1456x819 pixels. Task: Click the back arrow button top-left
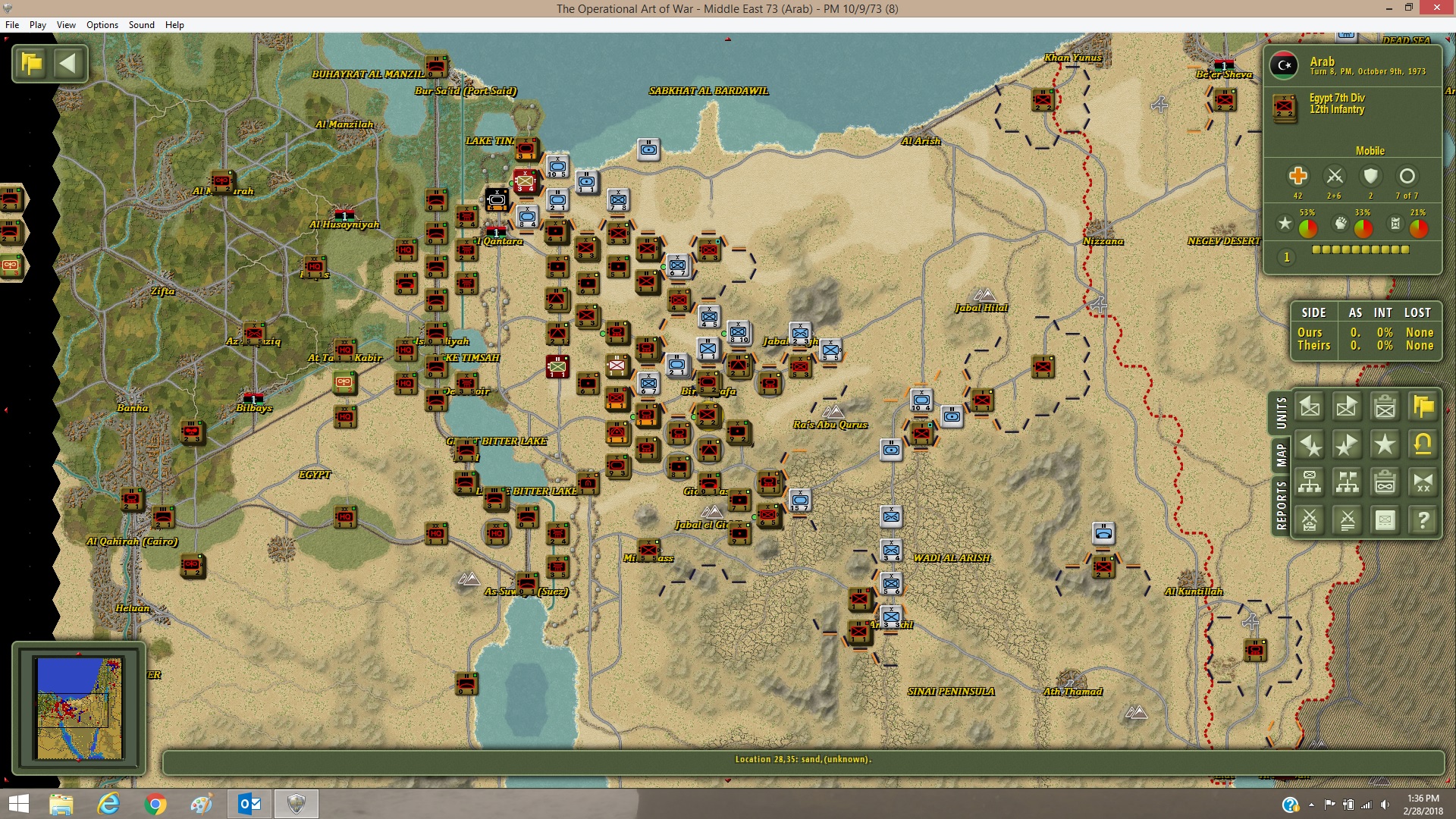click(x=68, y=64)
